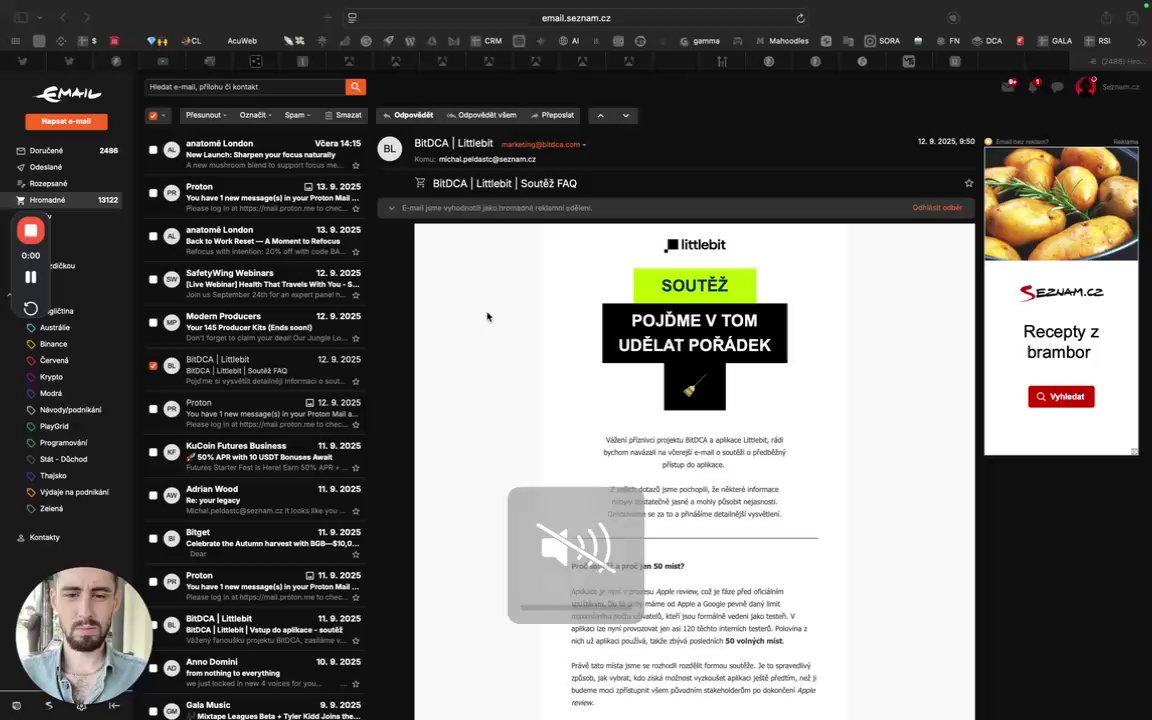Open the Přesunout dropdown
This screenshot has height=720, width=1152.
coord(206,115)
